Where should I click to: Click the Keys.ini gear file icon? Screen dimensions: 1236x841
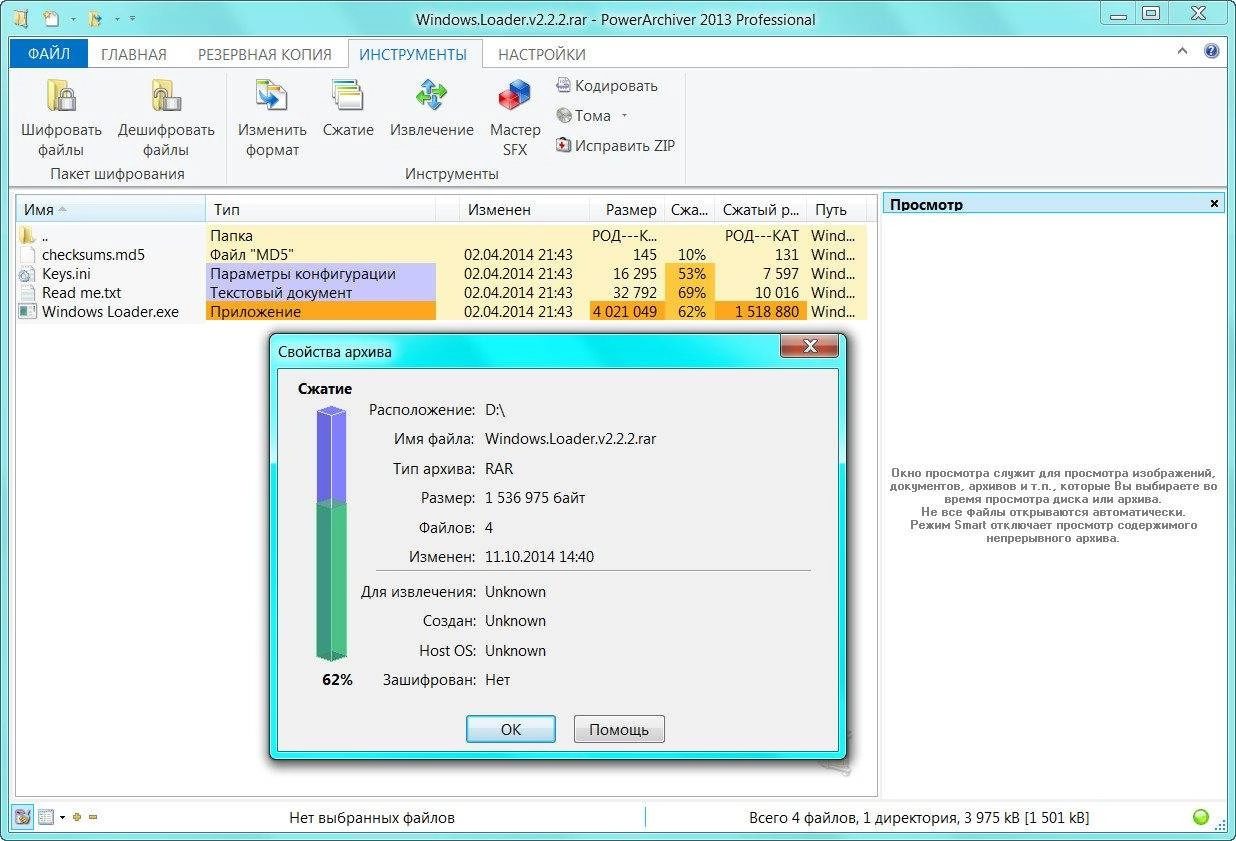(x=27, y=274)
